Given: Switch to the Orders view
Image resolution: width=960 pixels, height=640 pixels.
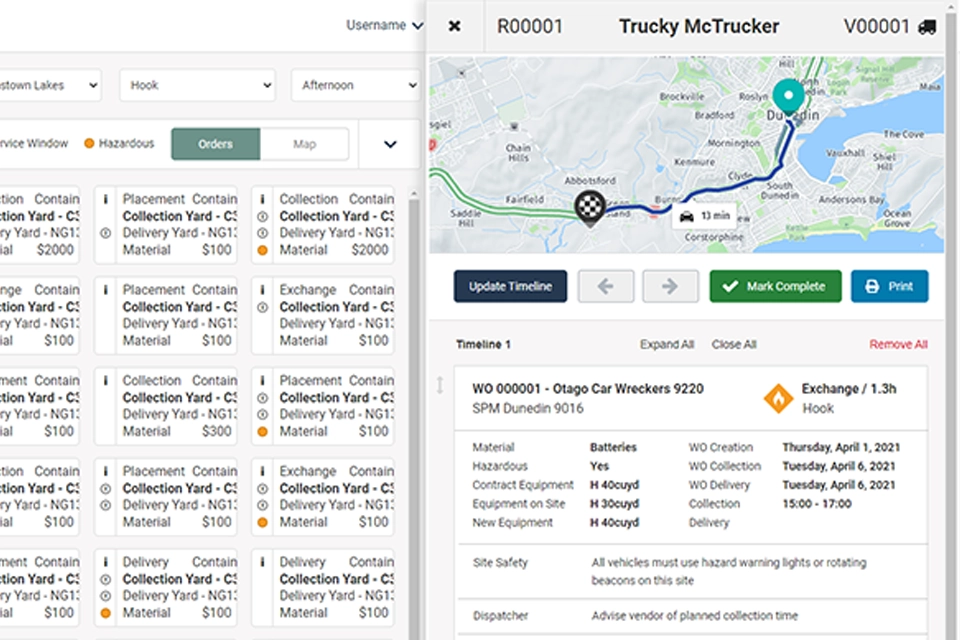Looking at the screenshot, I should (x=215, y=144).
